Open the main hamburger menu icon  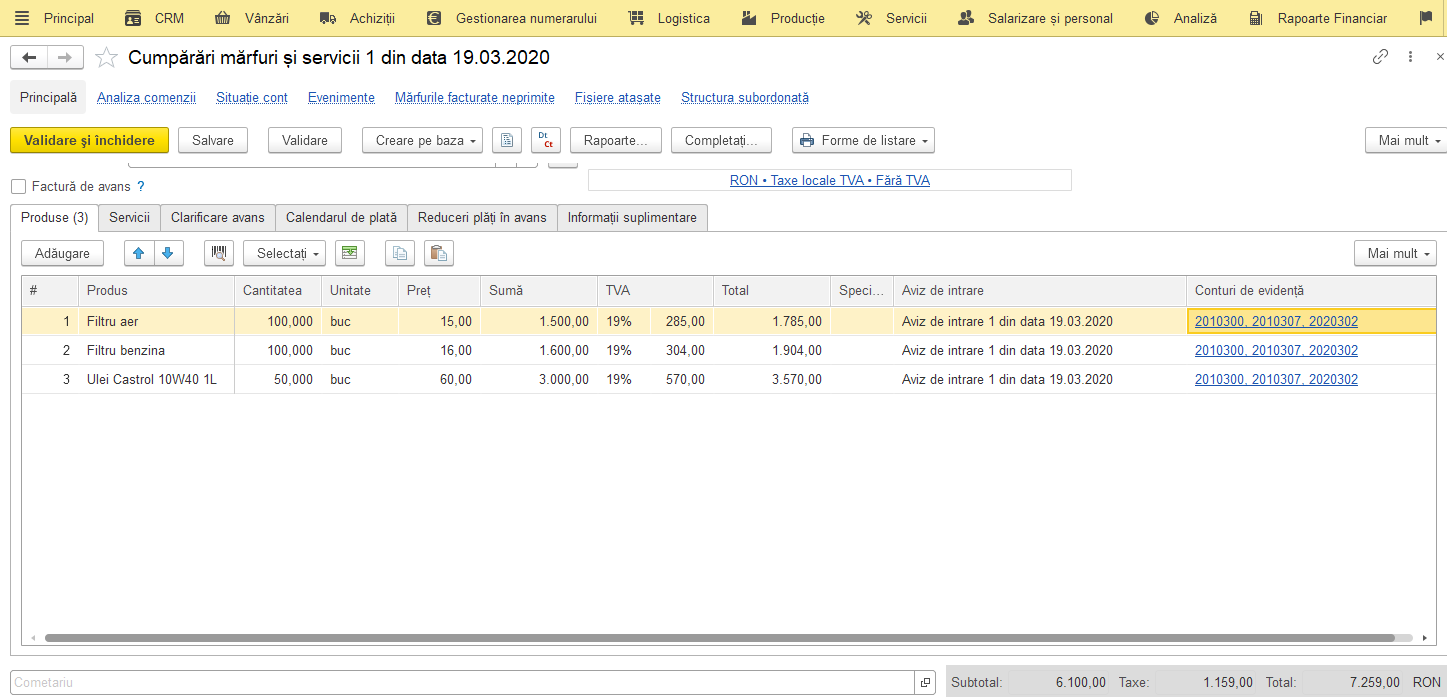coord(21,18)
